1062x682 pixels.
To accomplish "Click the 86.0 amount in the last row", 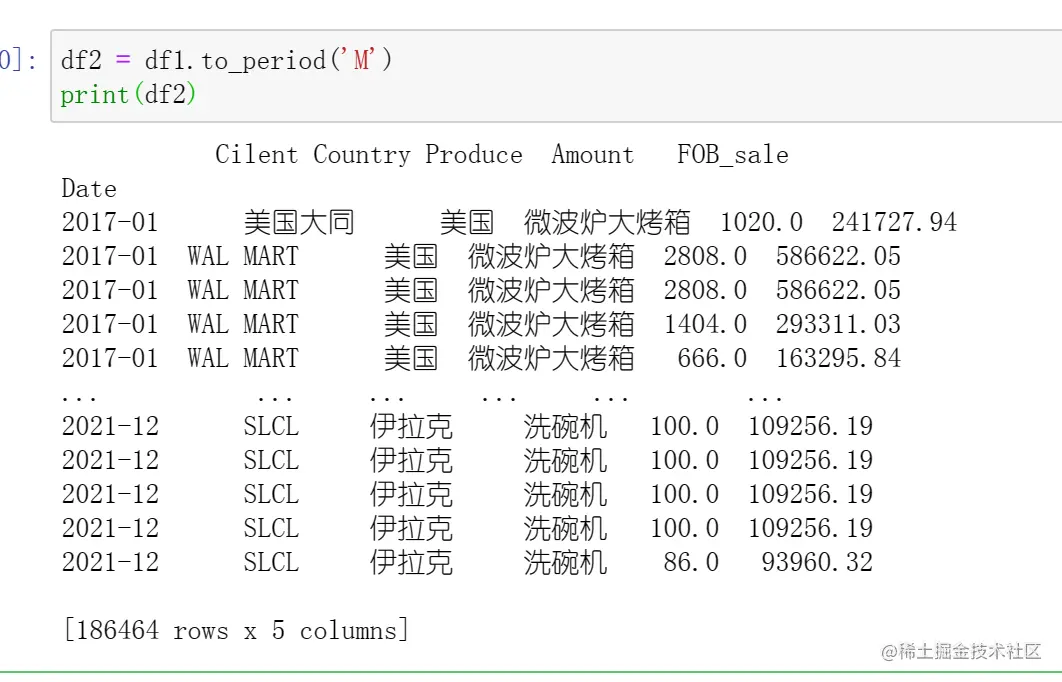I will click(x=690, y=562).
